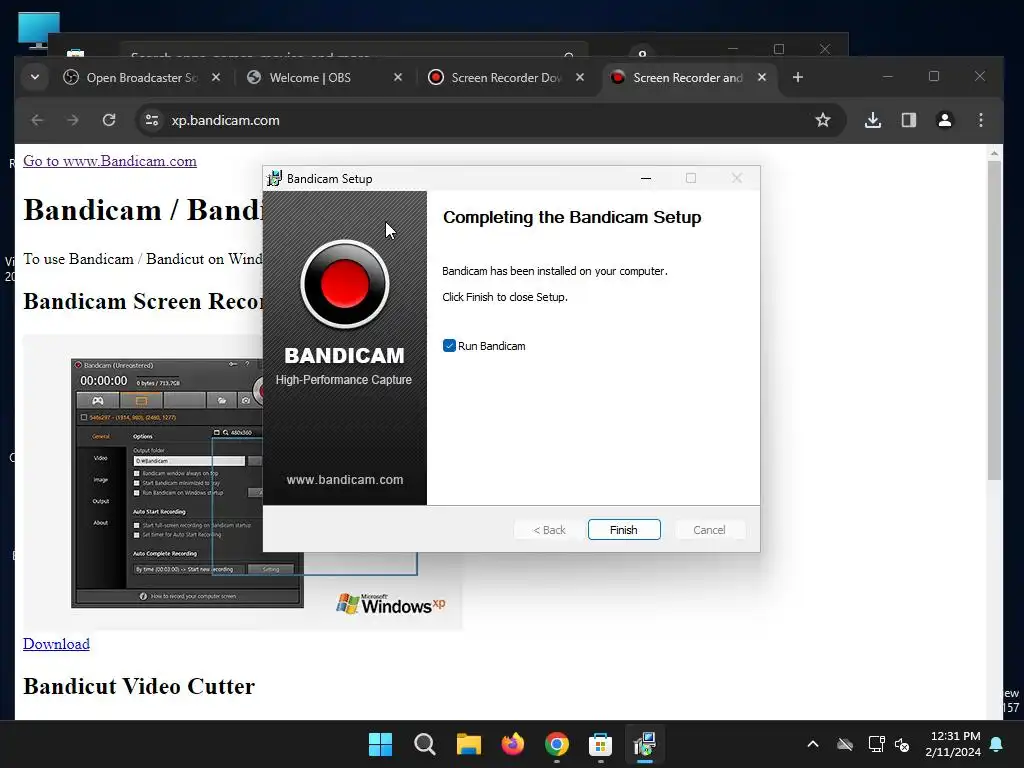Open Microsoft Store from taskbar
The height and width of the screenshot is (768, 1024).
600,744
